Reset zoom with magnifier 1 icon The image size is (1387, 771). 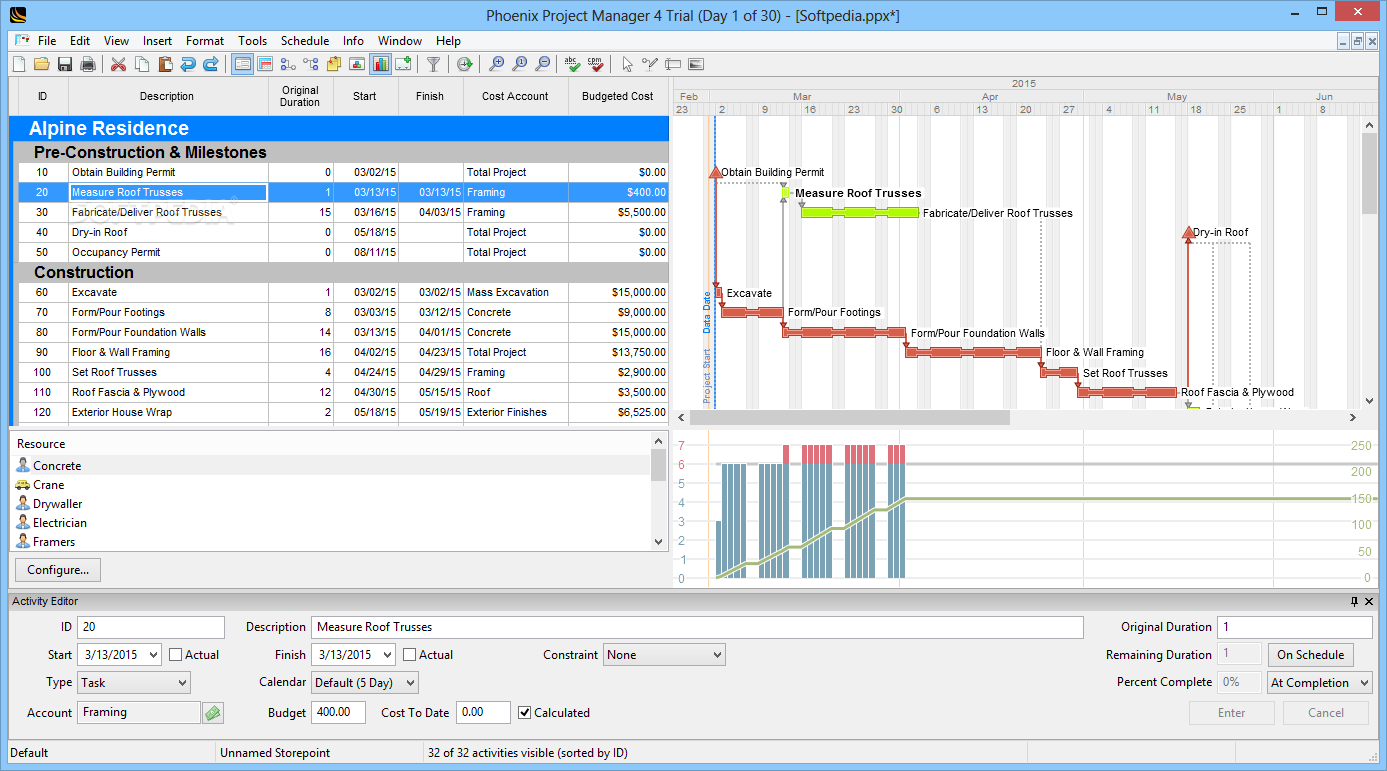click(x=520, y=64)
